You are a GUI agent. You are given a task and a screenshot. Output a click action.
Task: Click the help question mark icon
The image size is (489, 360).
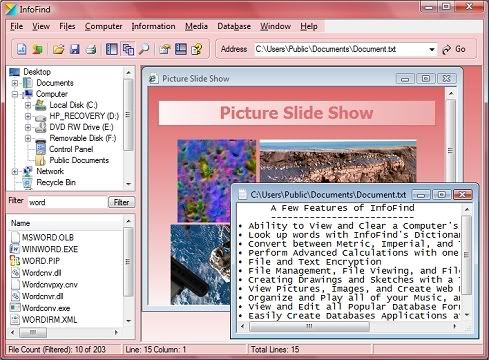point(197,49)
